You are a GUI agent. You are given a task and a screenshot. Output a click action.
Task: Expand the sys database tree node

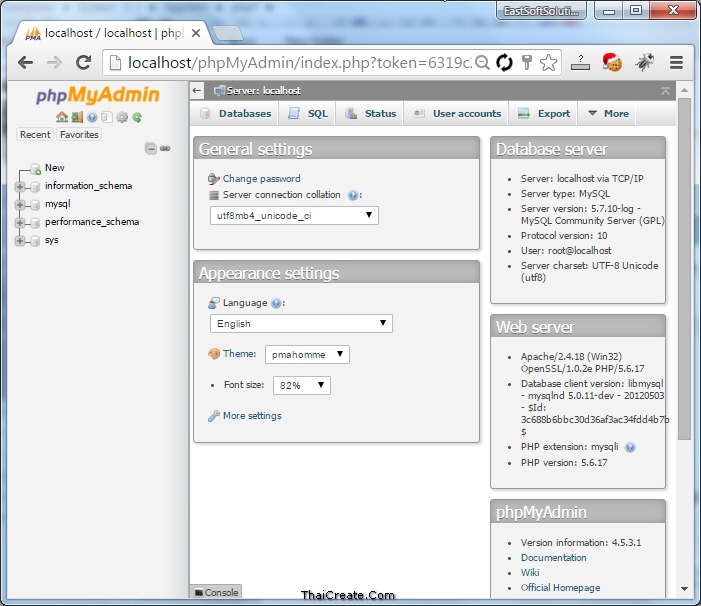tap(20, 240)
